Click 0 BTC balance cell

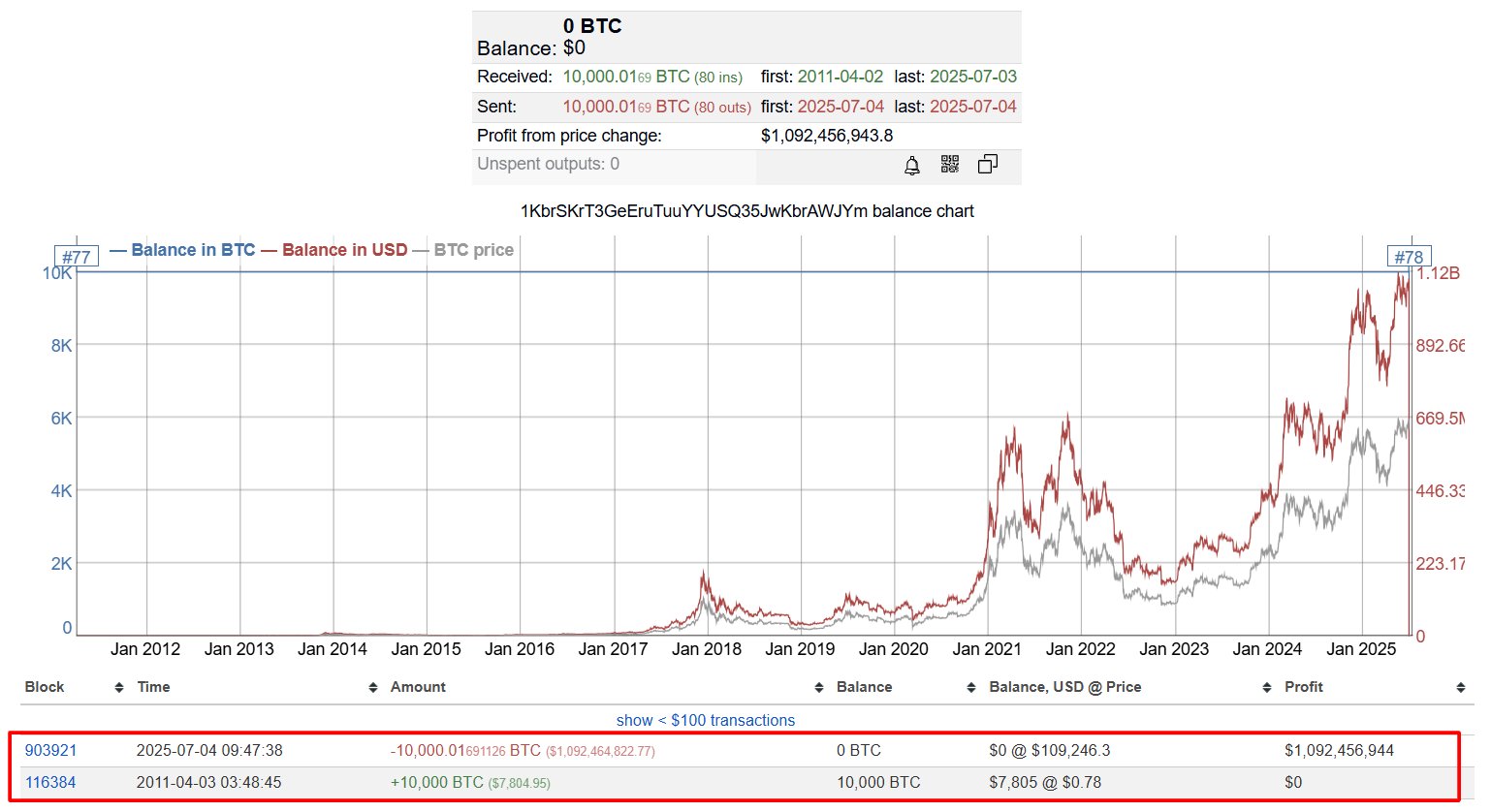pyautogui.click(x=859, y=751)
